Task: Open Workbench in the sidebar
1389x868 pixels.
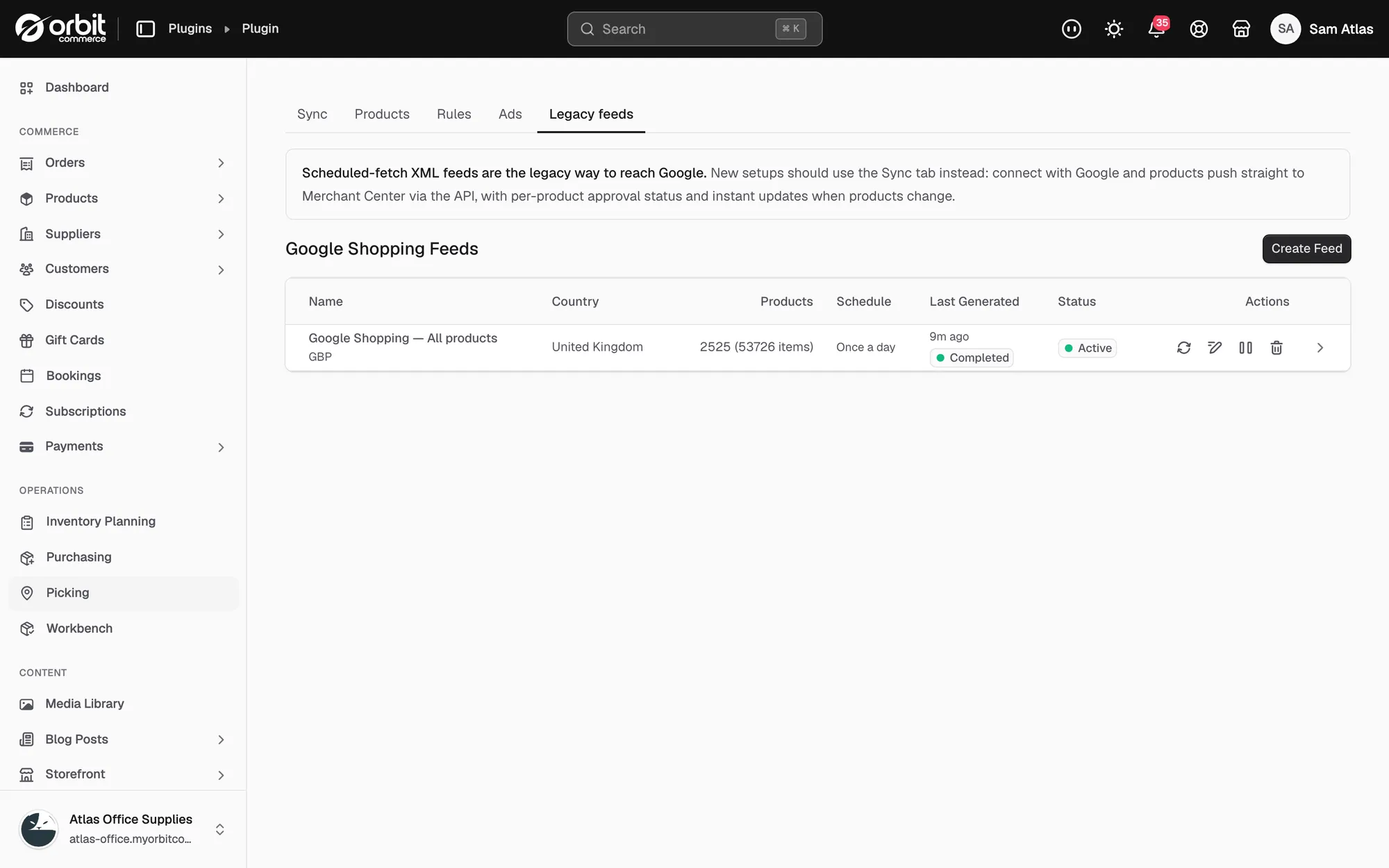Action: click(123, 628)
